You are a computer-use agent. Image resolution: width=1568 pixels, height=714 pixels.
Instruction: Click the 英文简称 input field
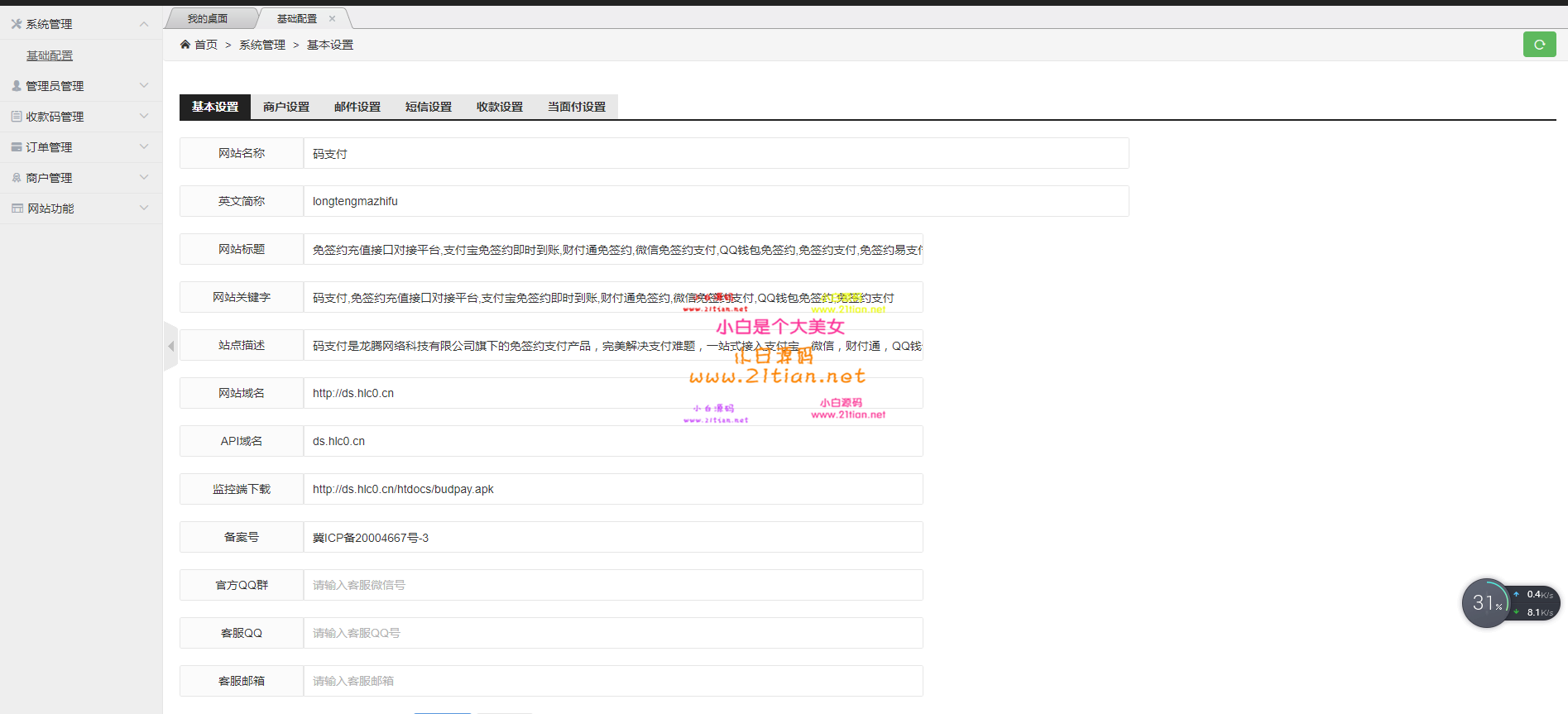(716, 201)
